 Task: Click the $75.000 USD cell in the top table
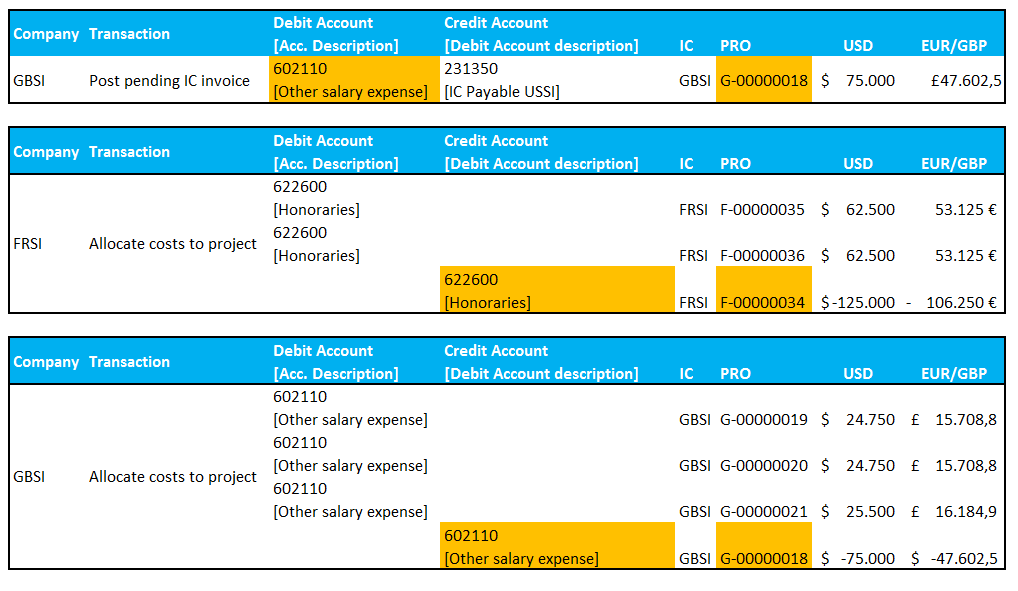(858, 81)
